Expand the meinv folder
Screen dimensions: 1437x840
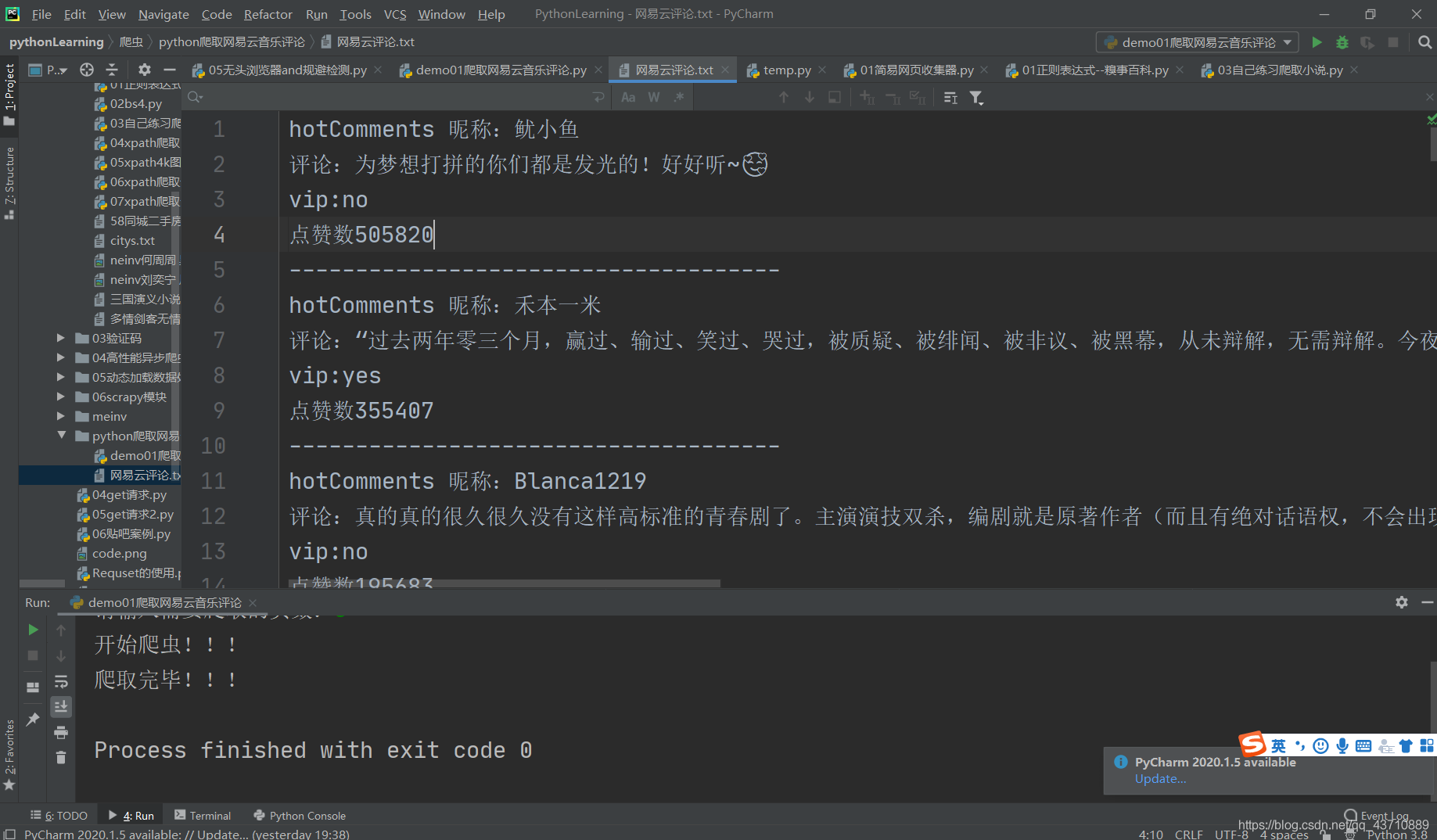click(60, 416)
